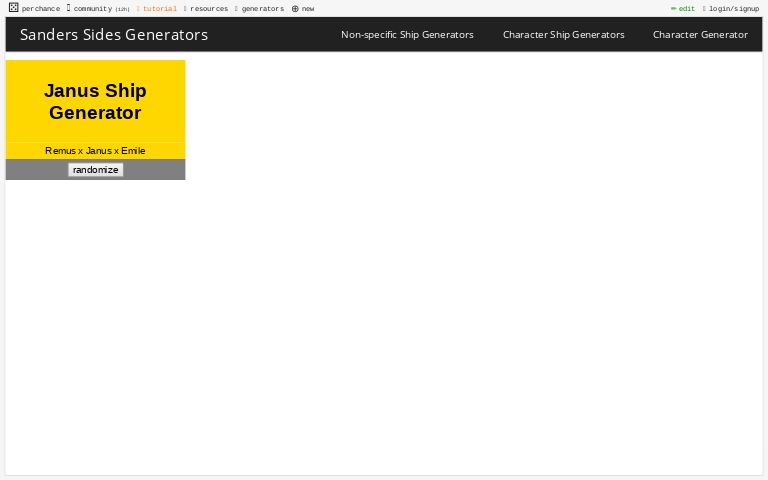768x480 pixels.
Task: Open the perchance home text link
Action: coord(41,9)
